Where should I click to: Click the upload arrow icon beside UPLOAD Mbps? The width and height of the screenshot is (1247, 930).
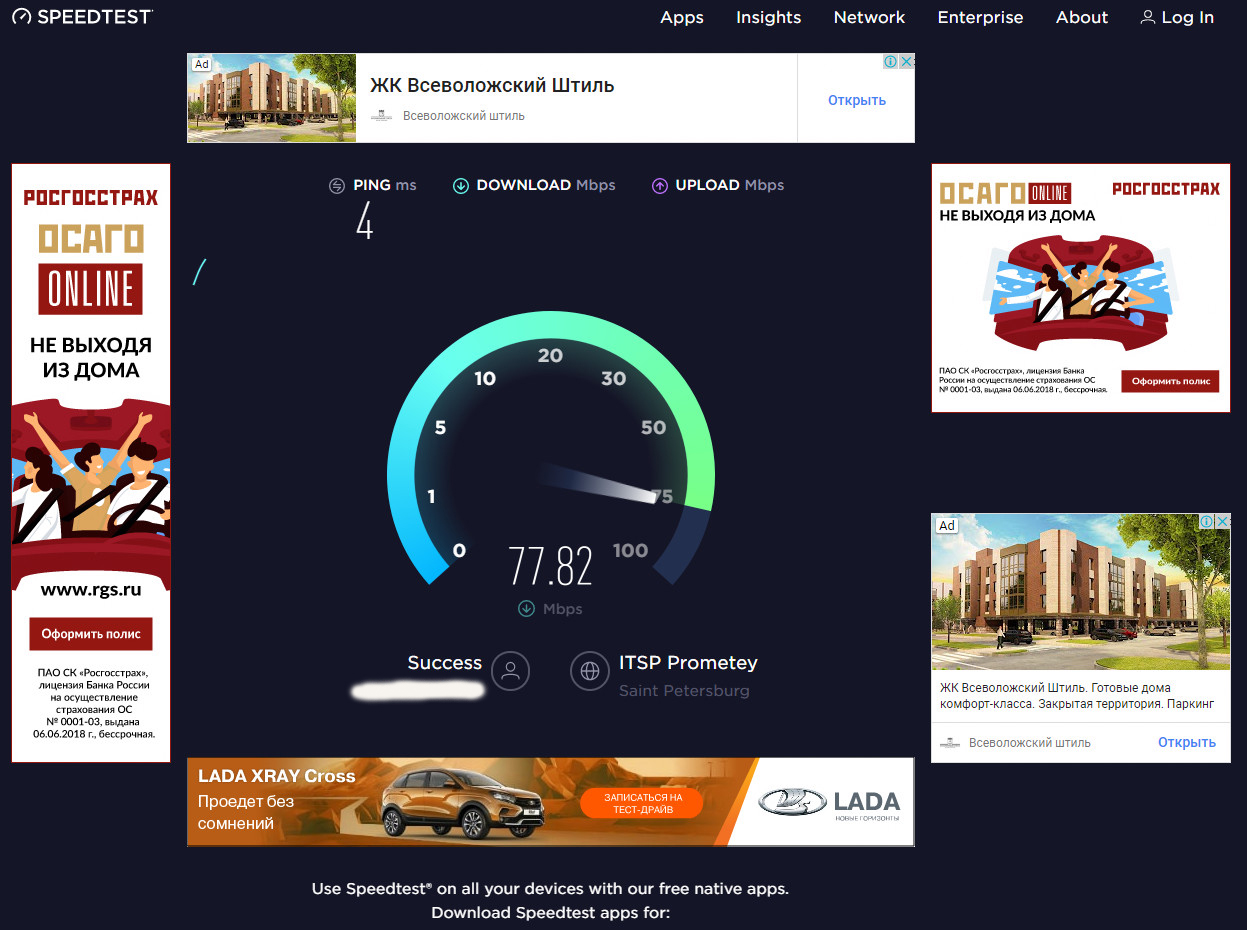[x=660, y=186]
